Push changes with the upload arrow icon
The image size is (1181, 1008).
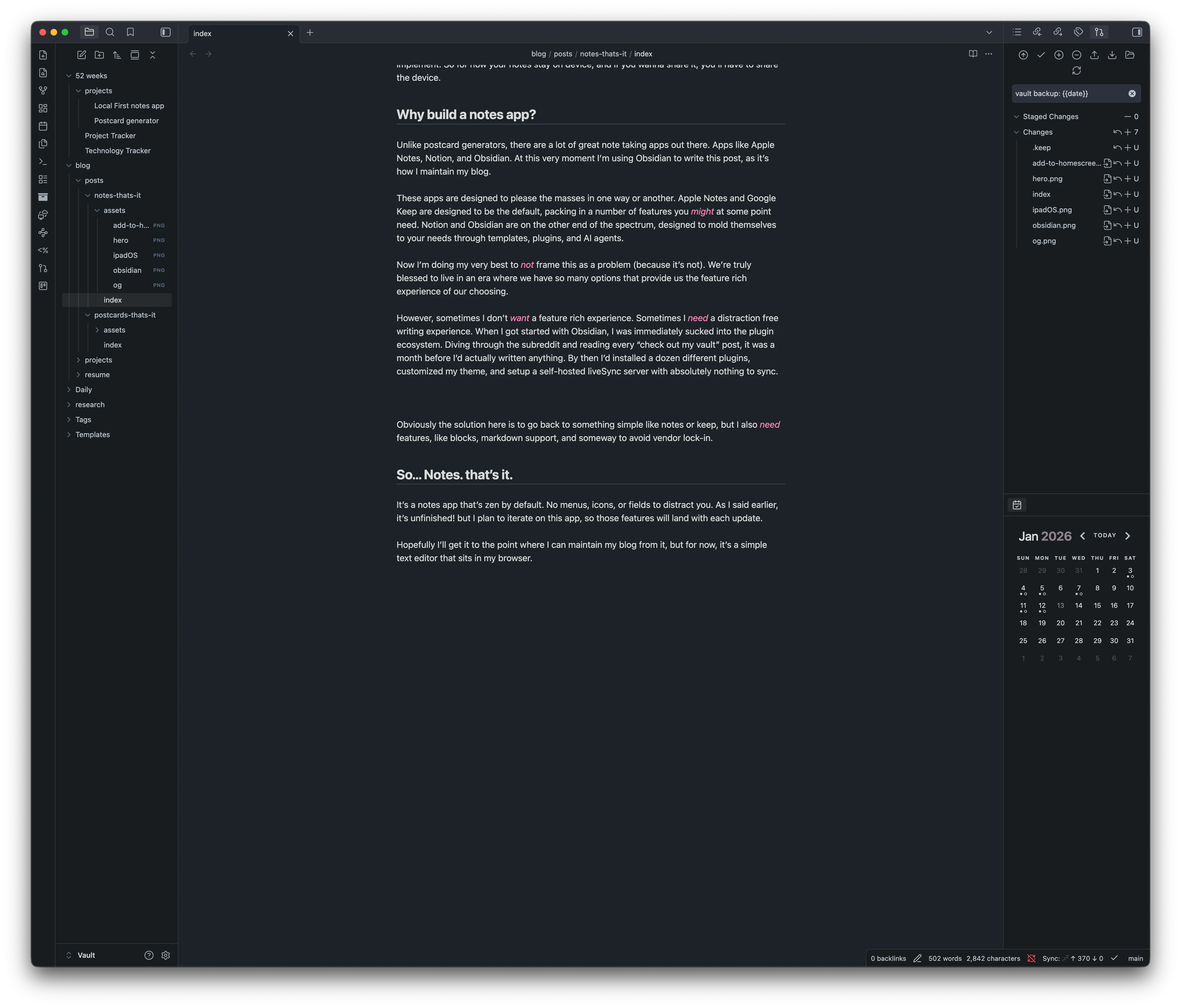point(1094,55)
